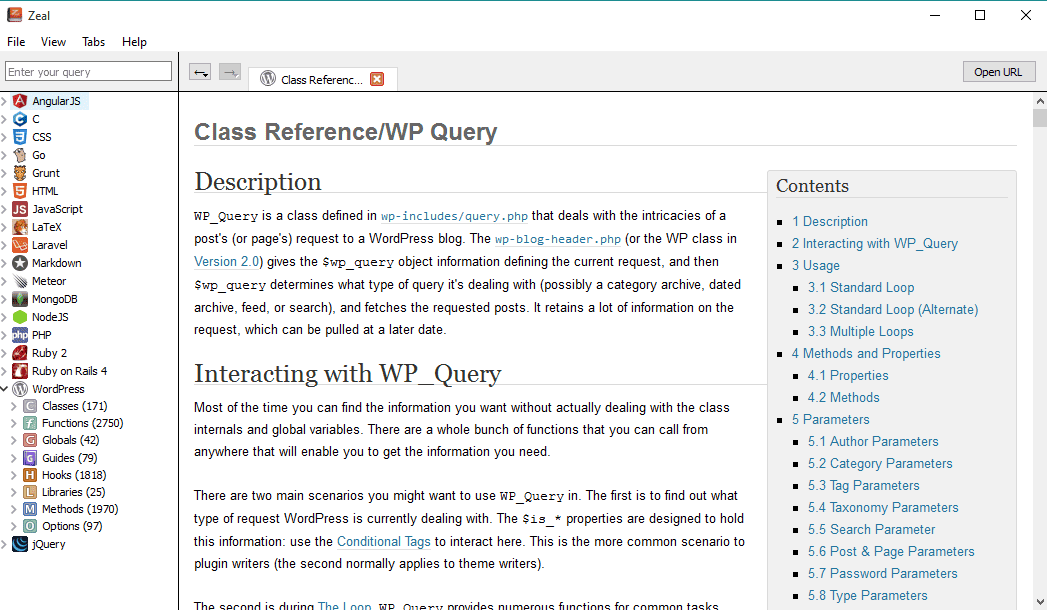Click the scrollbar down arrow

point(1040,602)
